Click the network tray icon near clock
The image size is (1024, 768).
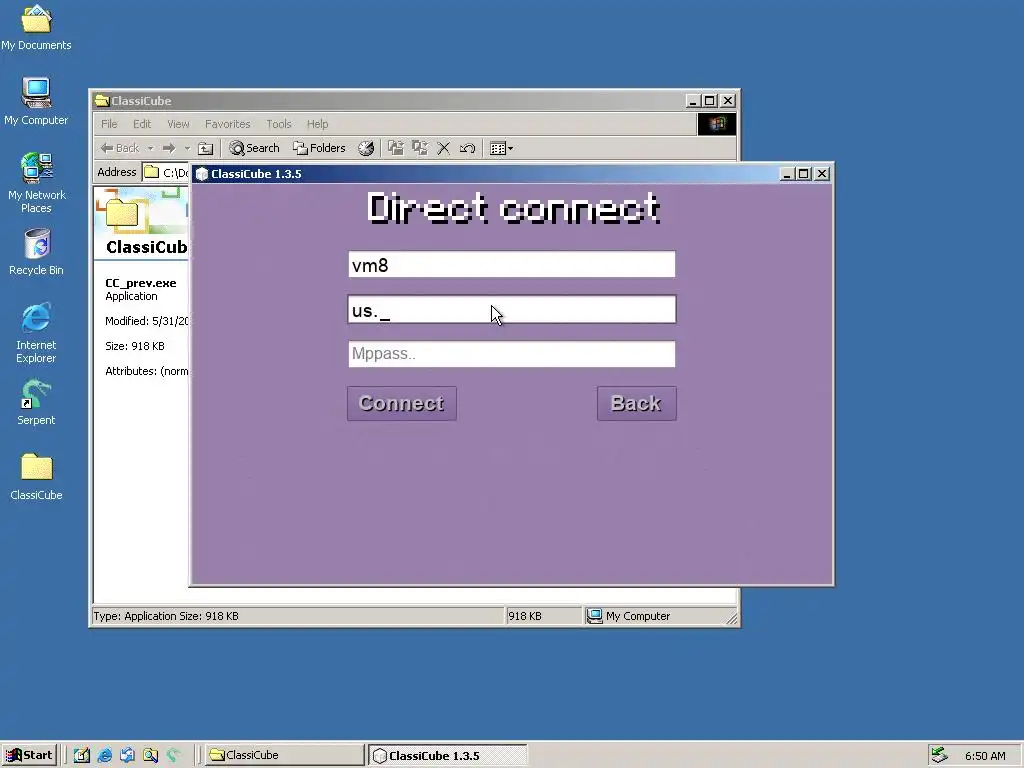coord(939,755)
